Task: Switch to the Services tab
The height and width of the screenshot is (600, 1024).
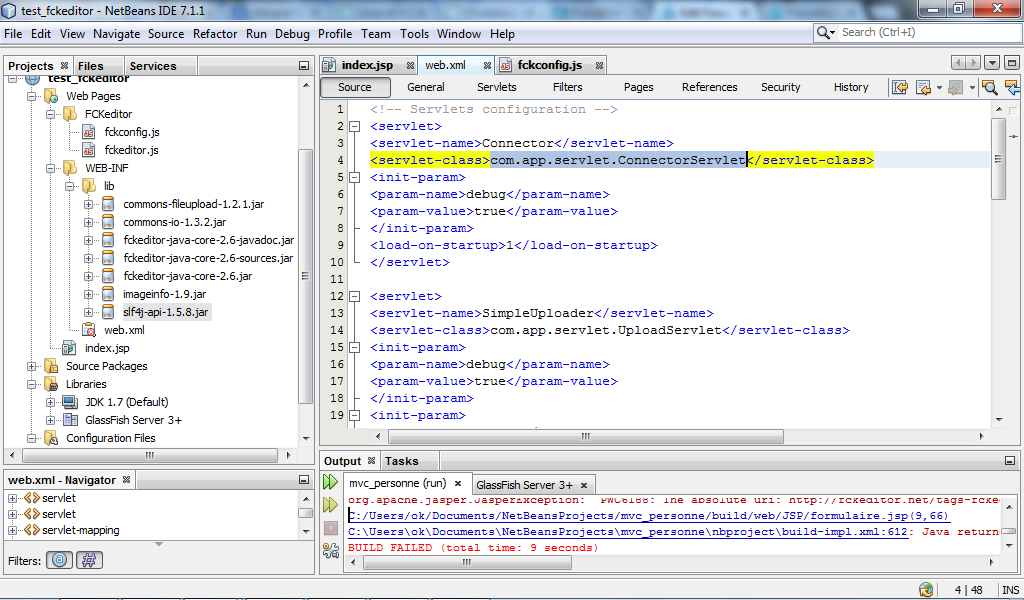Action: click(x=153, y=66)
